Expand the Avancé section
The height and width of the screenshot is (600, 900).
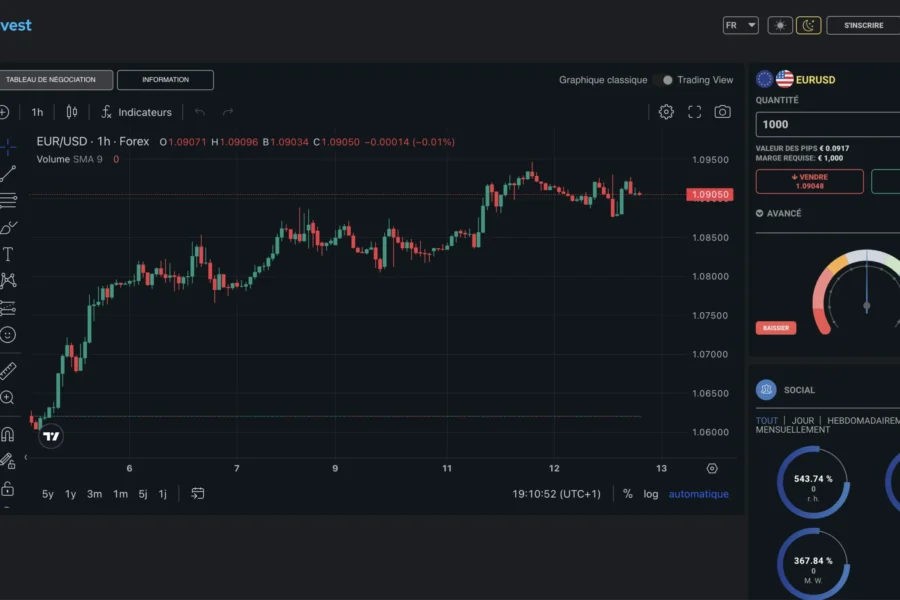[778, 214]
